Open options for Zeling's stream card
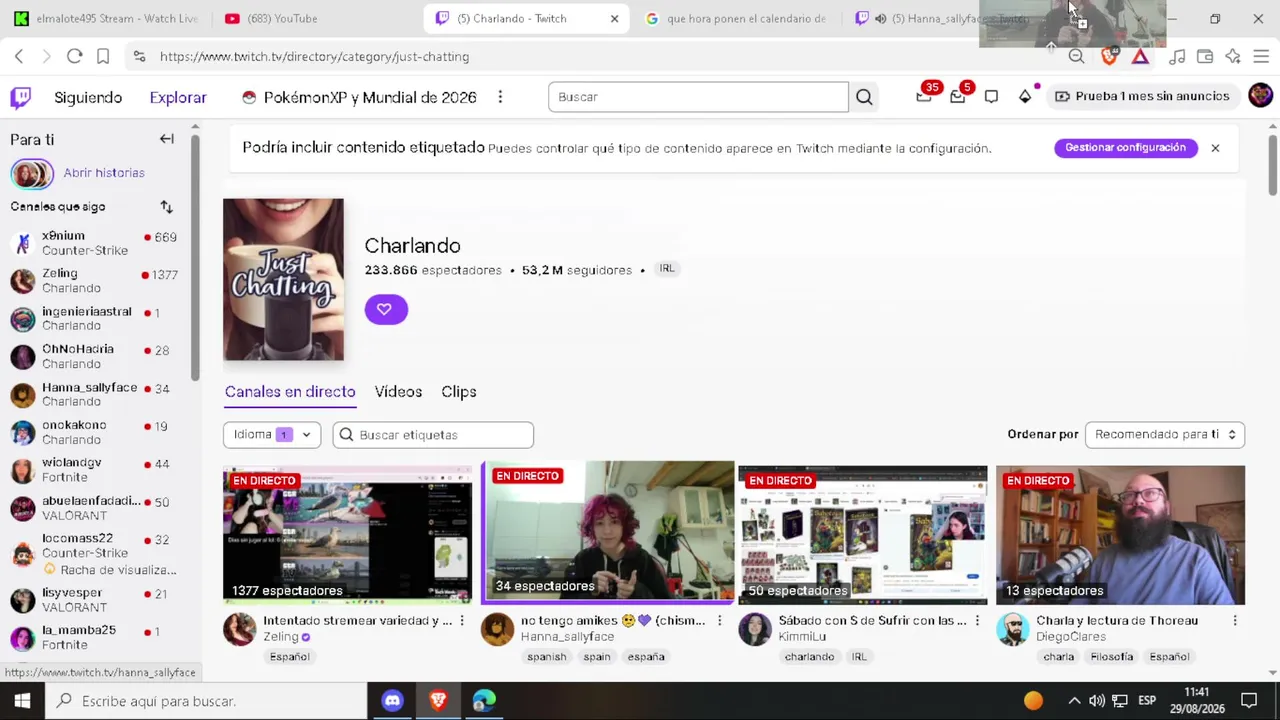Viewport: 1280px width, 720px height. pos(461,621)
